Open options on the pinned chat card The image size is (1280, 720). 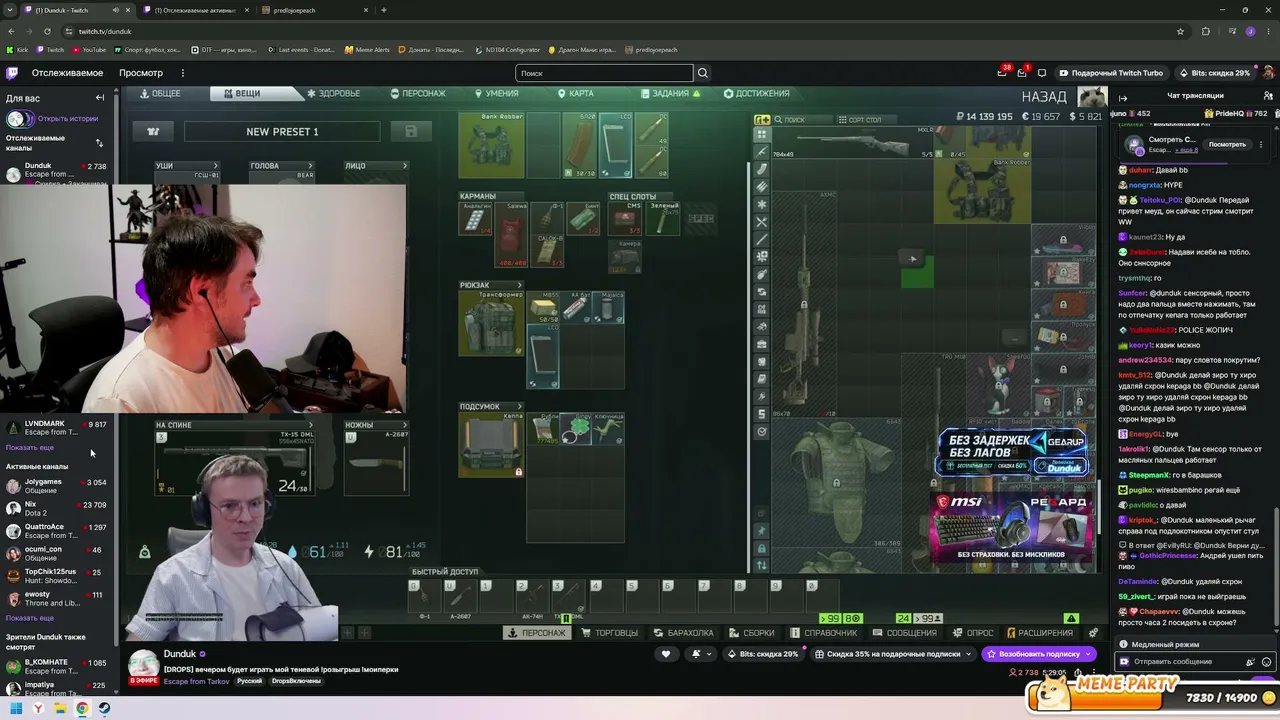point(1261,144)
